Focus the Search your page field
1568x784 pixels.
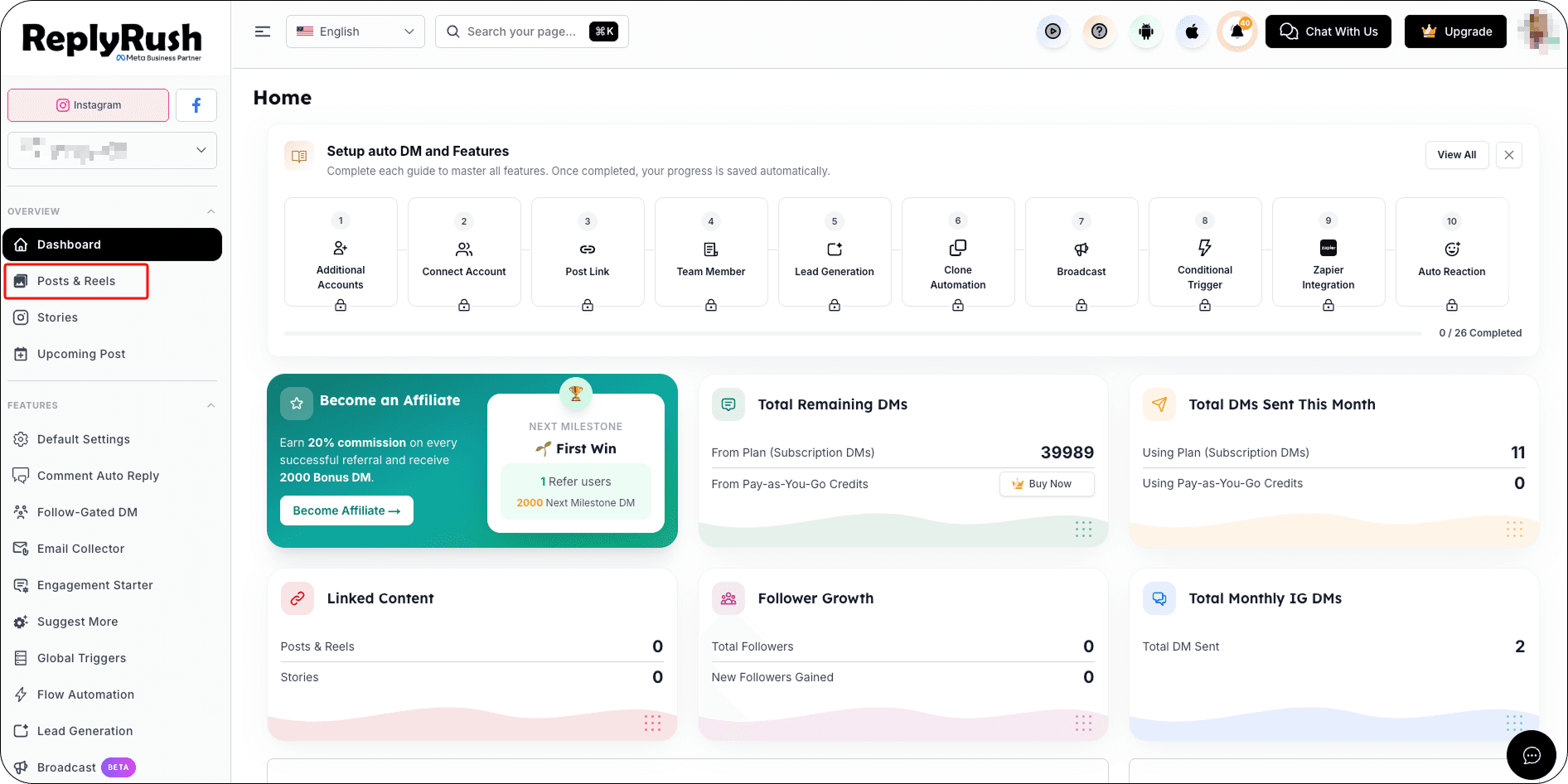click(532, 31)
